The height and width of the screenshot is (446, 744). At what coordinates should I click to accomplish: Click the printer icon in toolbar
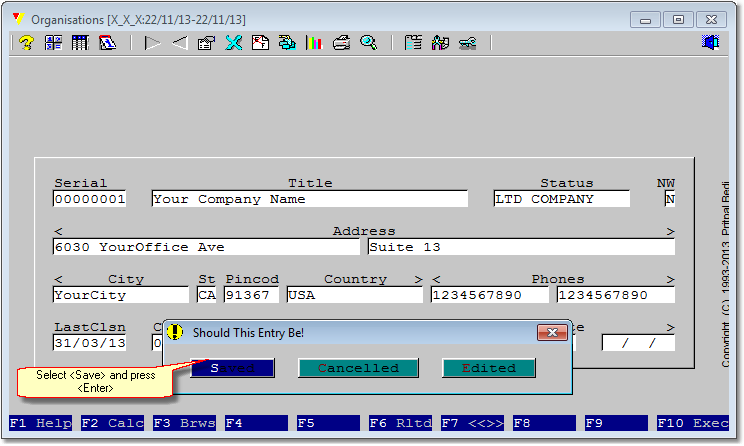(341, 43)
